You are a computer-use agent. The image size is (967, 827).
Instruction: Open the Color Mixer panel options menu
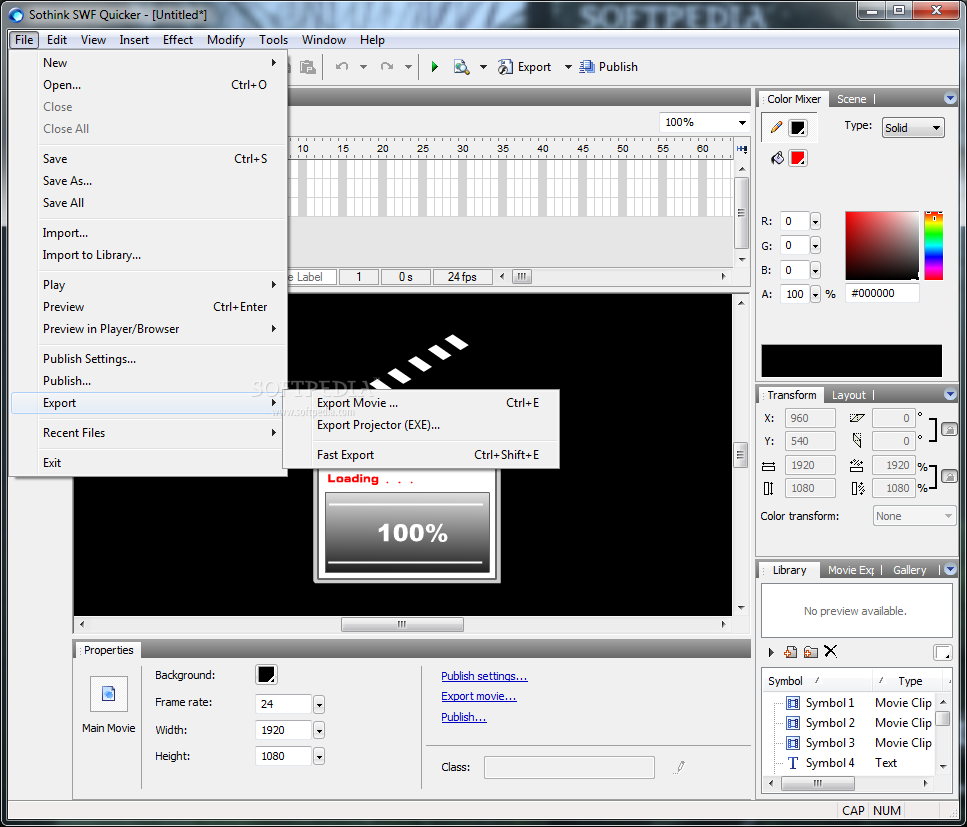pos(950,98)
